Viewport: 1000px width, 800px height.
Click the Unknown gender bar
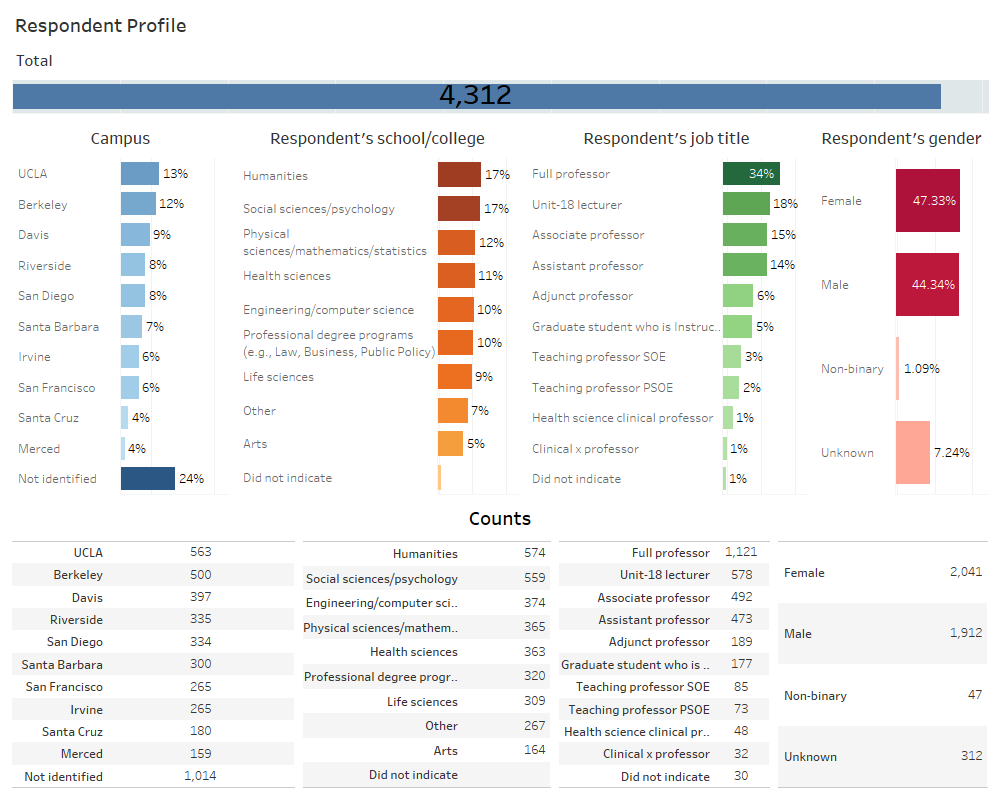pyautogui.click(x=915, y=452)
